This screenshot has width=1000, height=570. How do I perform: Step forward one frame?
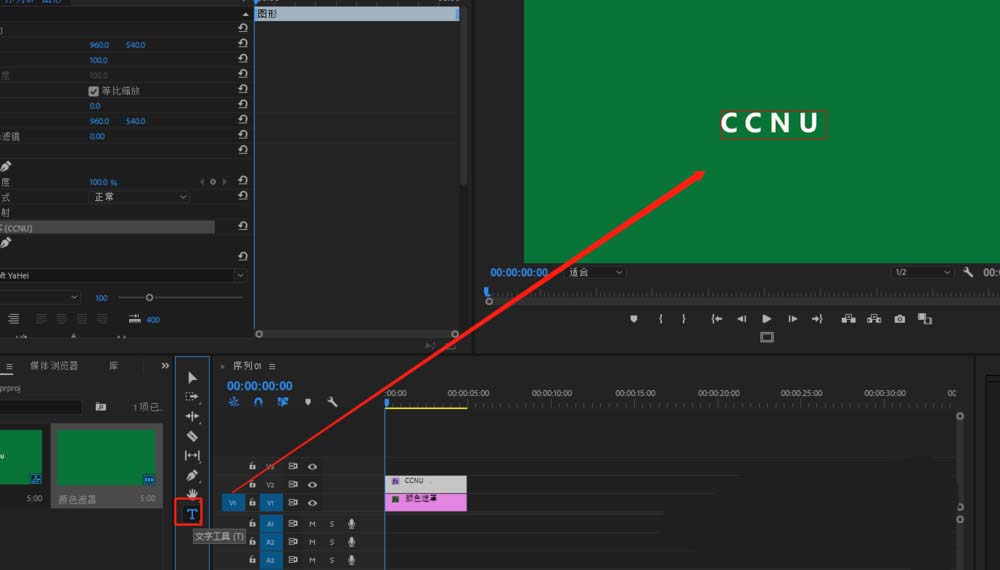(x=792, y=319)
